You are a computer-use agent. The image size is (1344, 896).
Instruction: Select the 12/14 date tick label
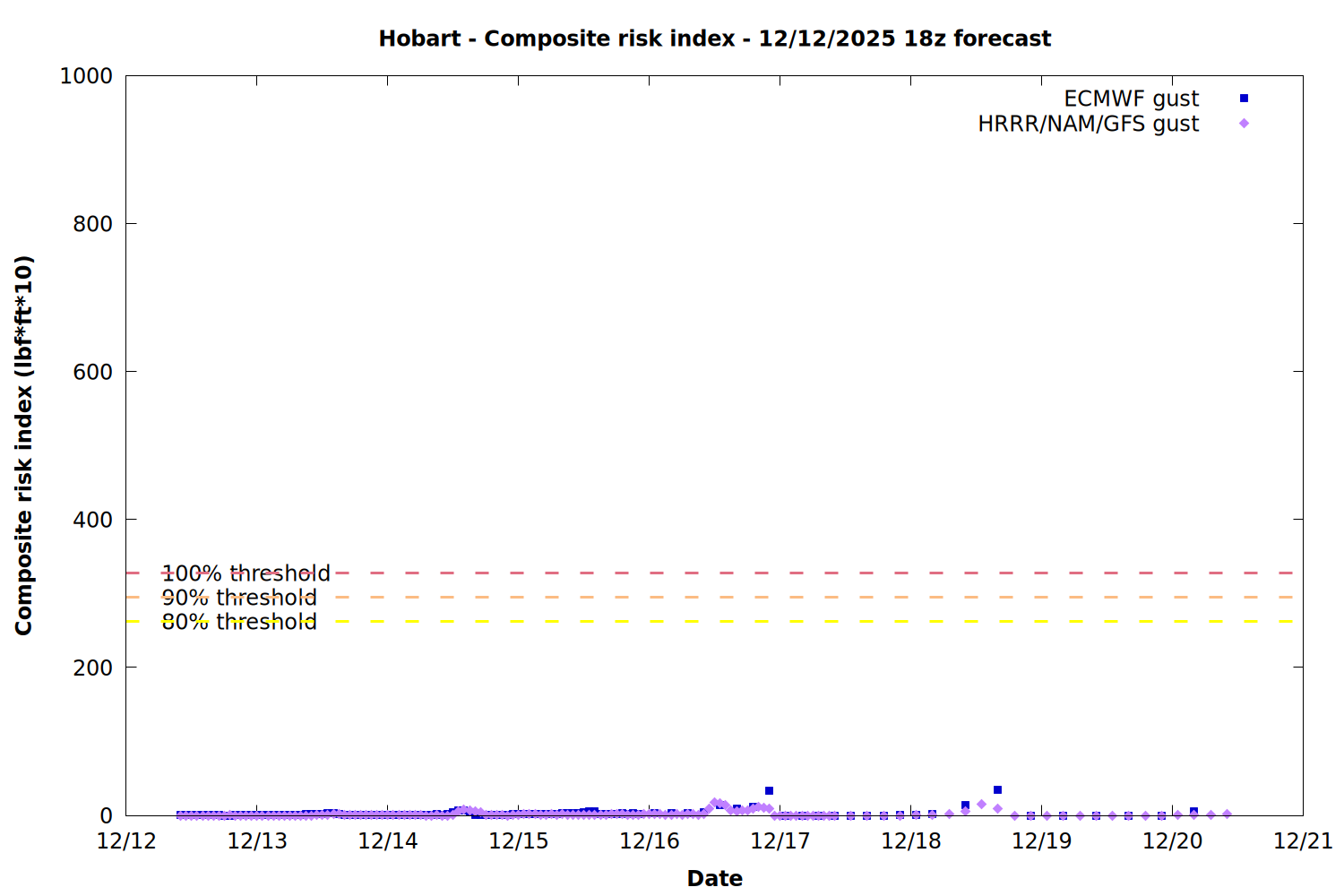click(x=387, y=841)
